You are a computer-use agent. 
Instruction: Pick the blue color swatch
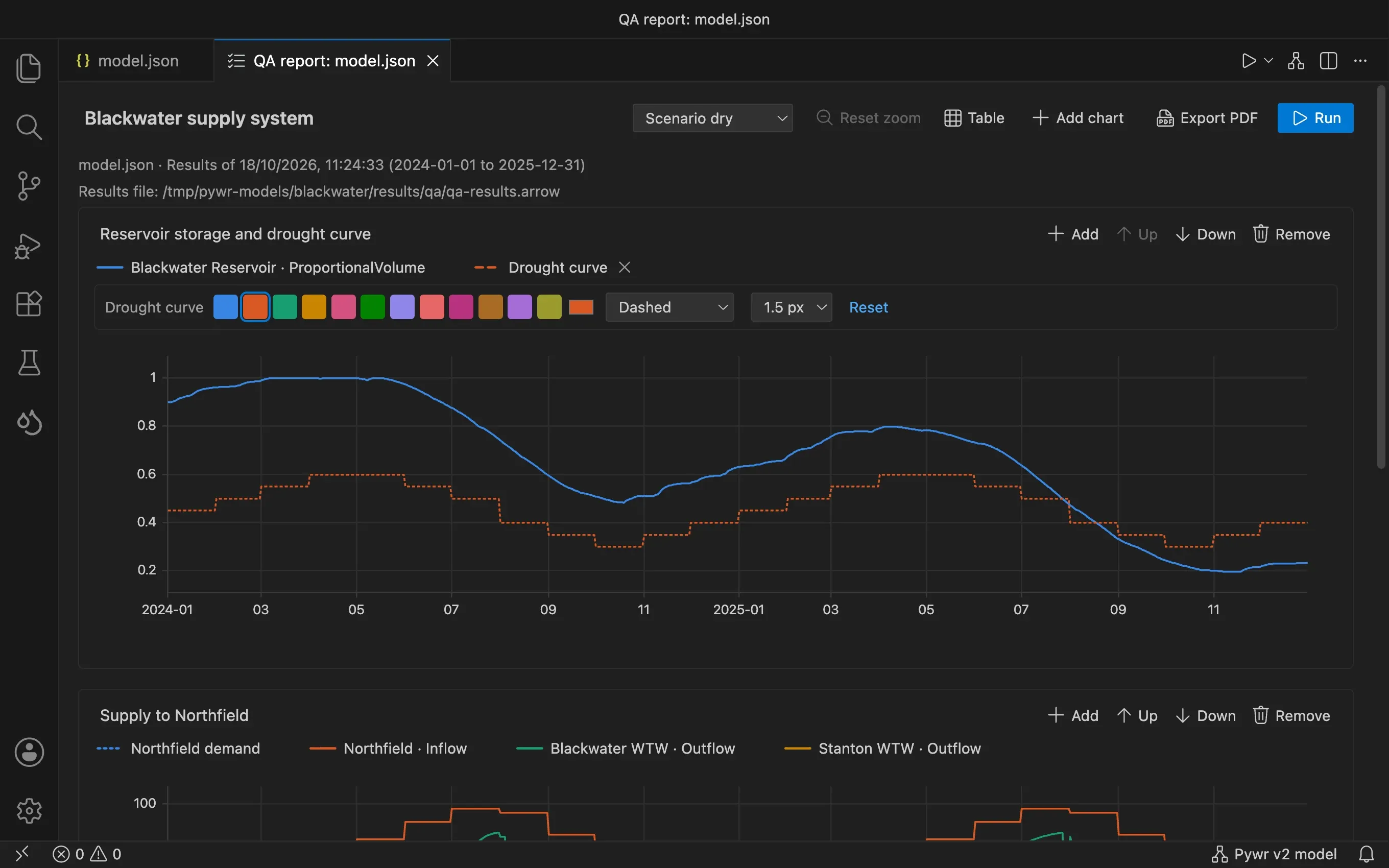click(226, 307)
